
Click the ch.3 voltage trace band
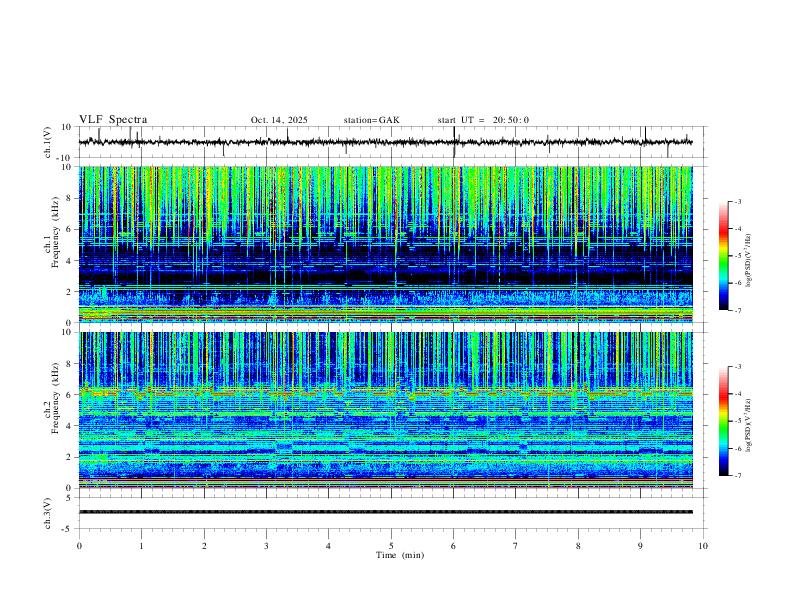pyautogui.click(x=385, y=512)
